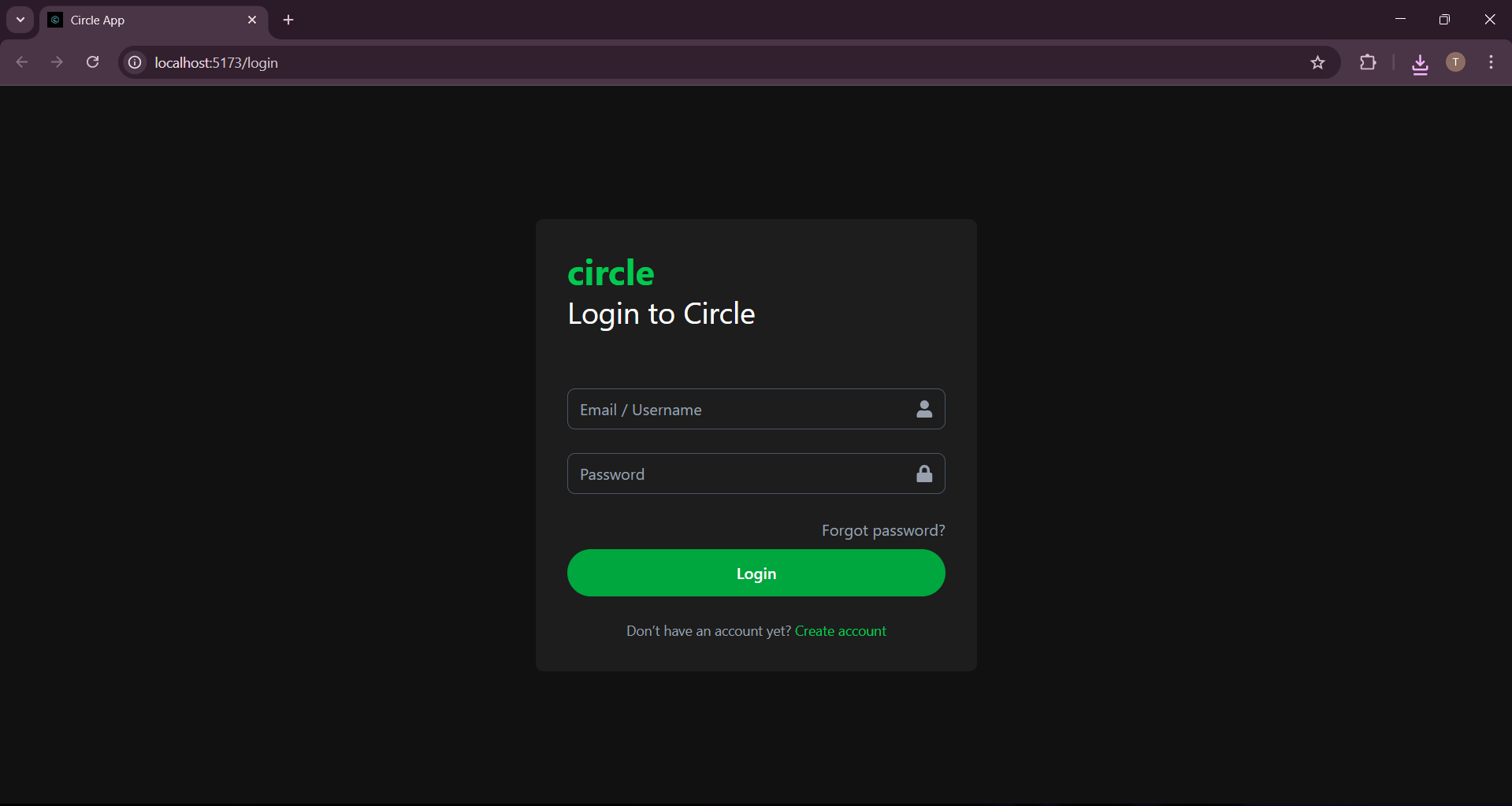Click the green circle logo text
The width and height of the screenshot is (1512, 806).
coord(611,273)
